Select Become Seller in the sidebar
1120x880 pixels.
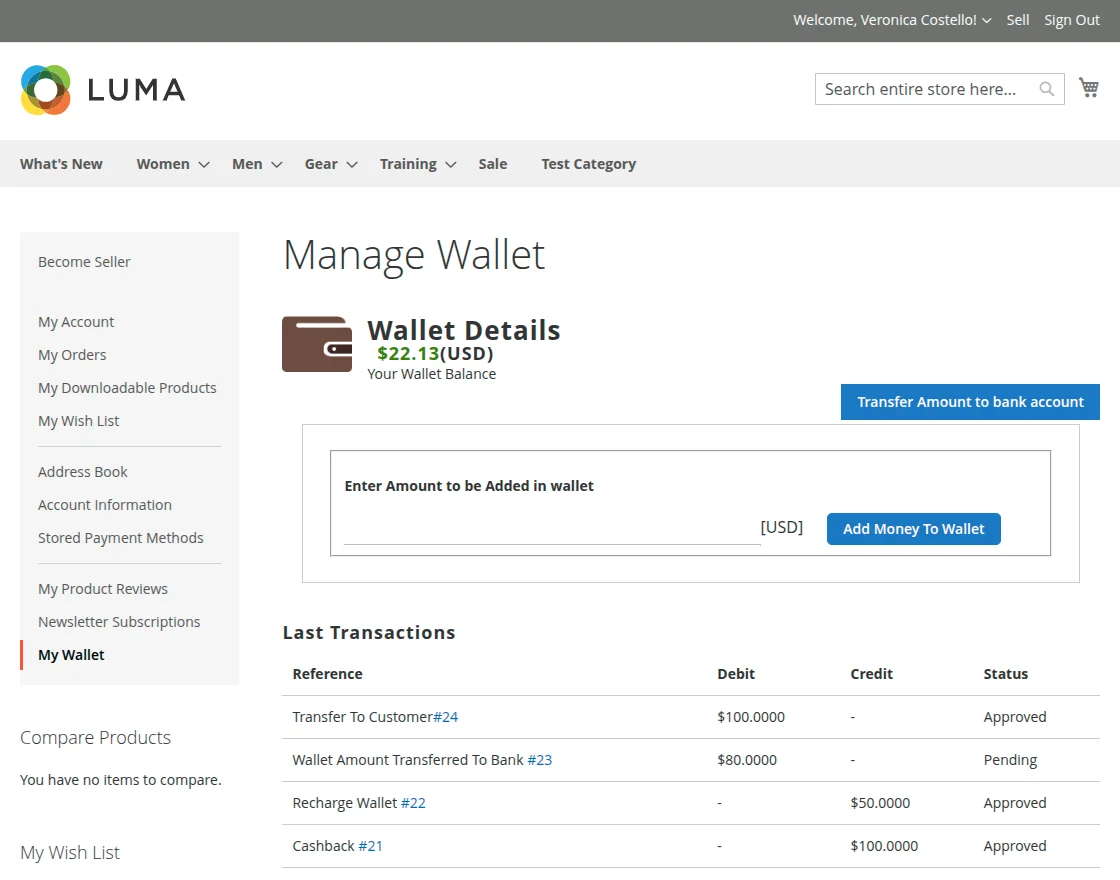click(x=84, y=262)
